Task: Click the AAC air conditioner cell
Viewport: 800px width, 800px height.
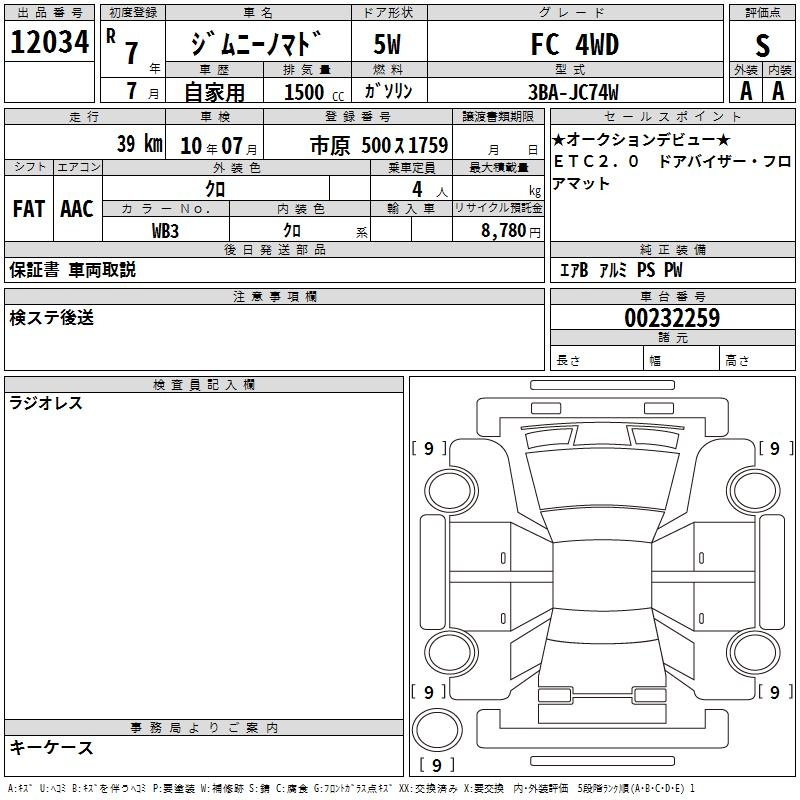Action: coord(76,208)
